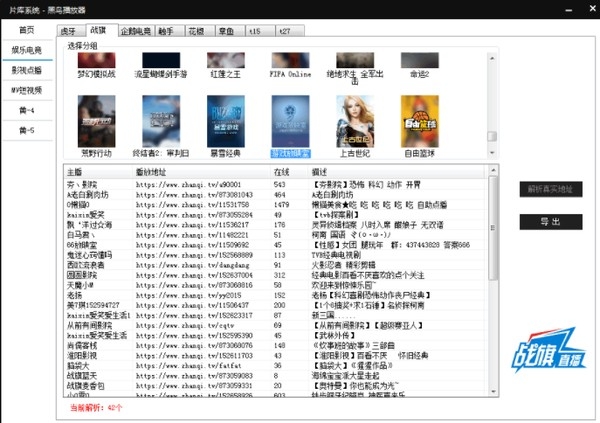Click the 导出 export button
The width and height of the screenshot is (600, 423).
pyautogui.click(x=551, y=222)
